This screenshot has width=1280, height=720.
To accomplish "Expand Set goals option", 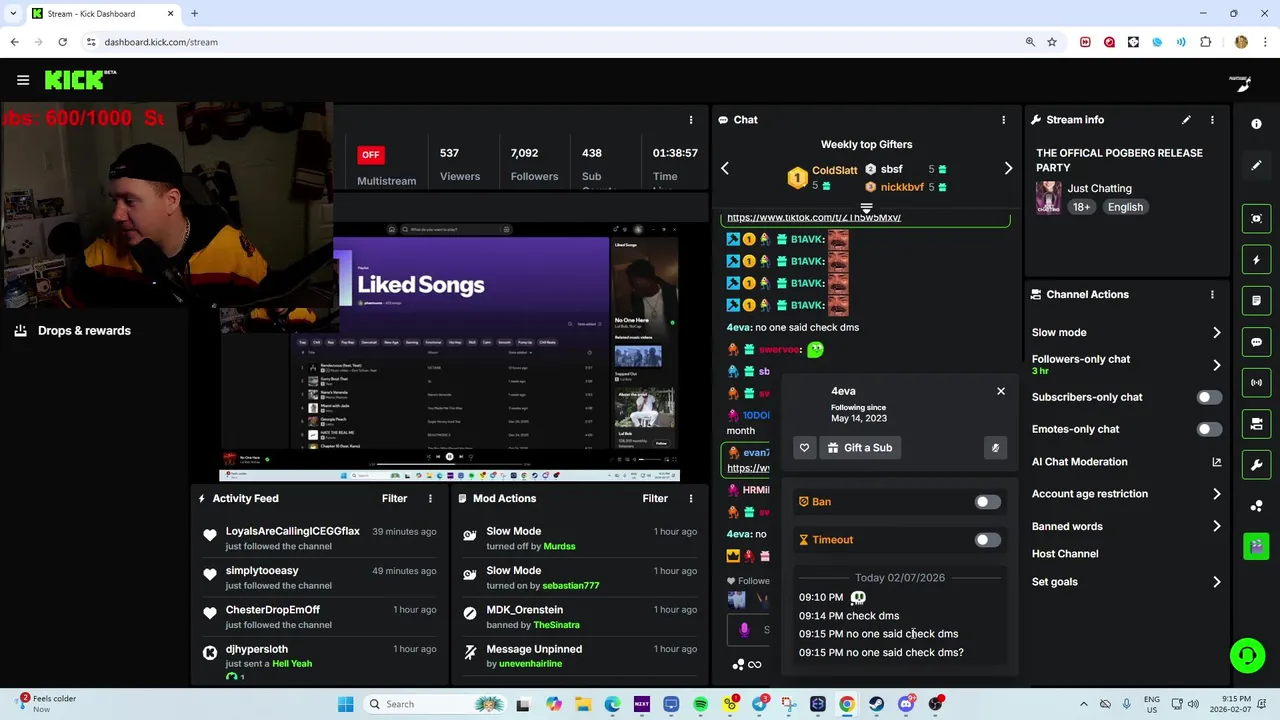I will (1216, 582).
